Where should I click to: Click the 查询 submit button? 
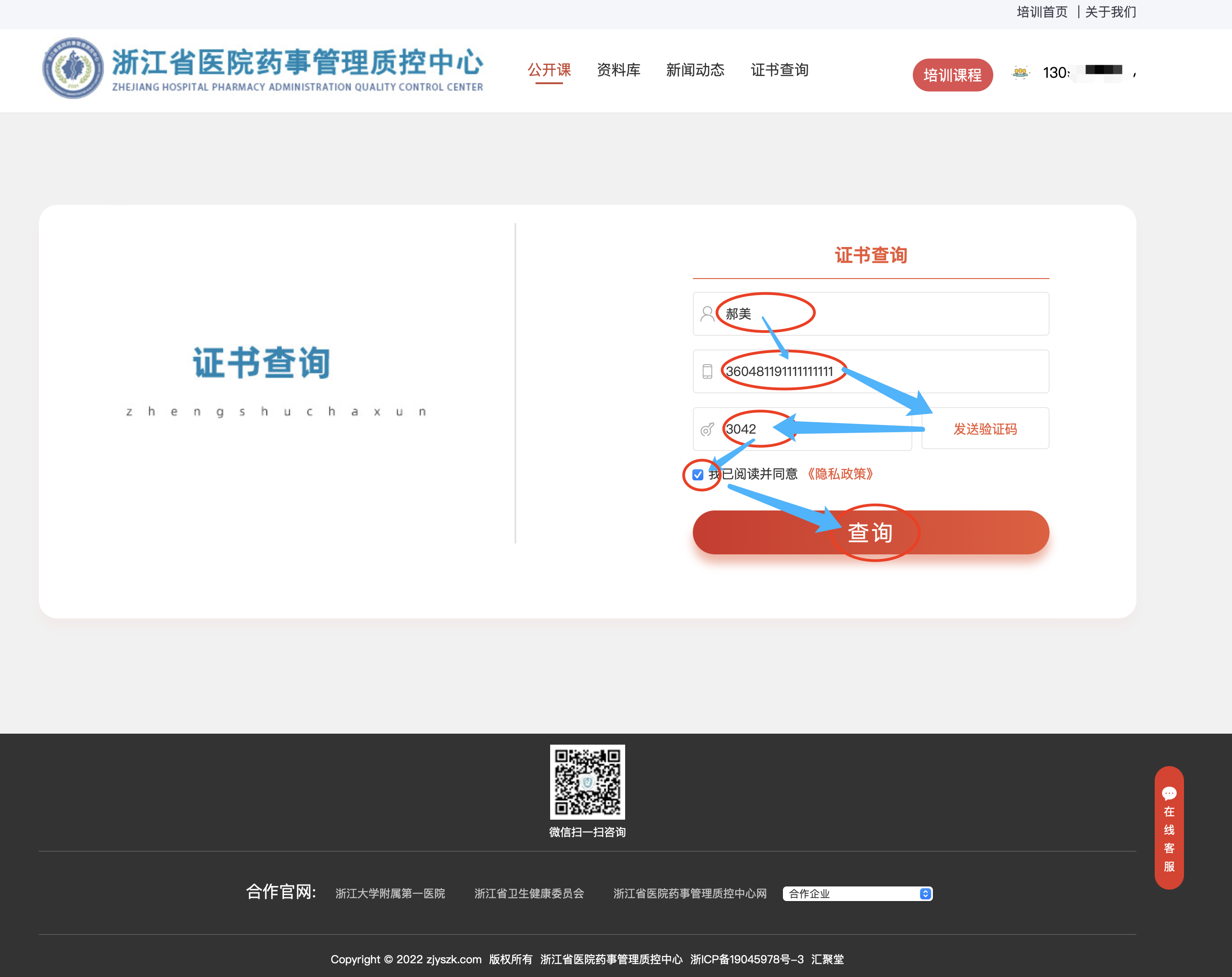click(871, 532)
